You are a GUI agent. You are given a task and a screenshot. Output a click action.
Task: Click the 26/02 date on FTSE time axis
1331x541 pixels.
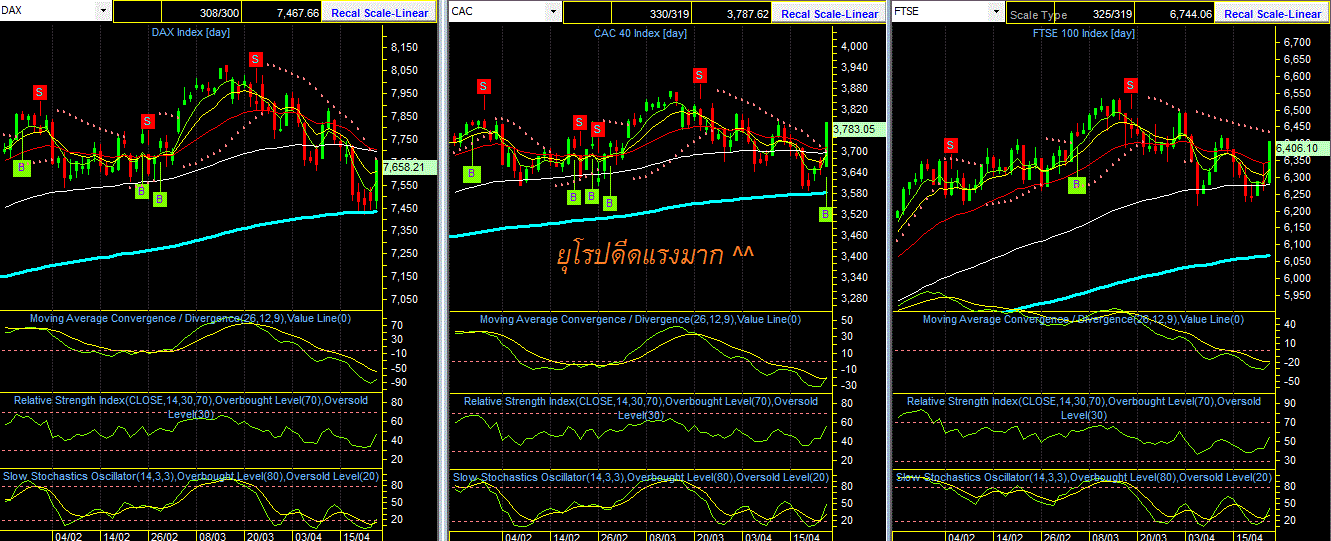click(1057, 536)
